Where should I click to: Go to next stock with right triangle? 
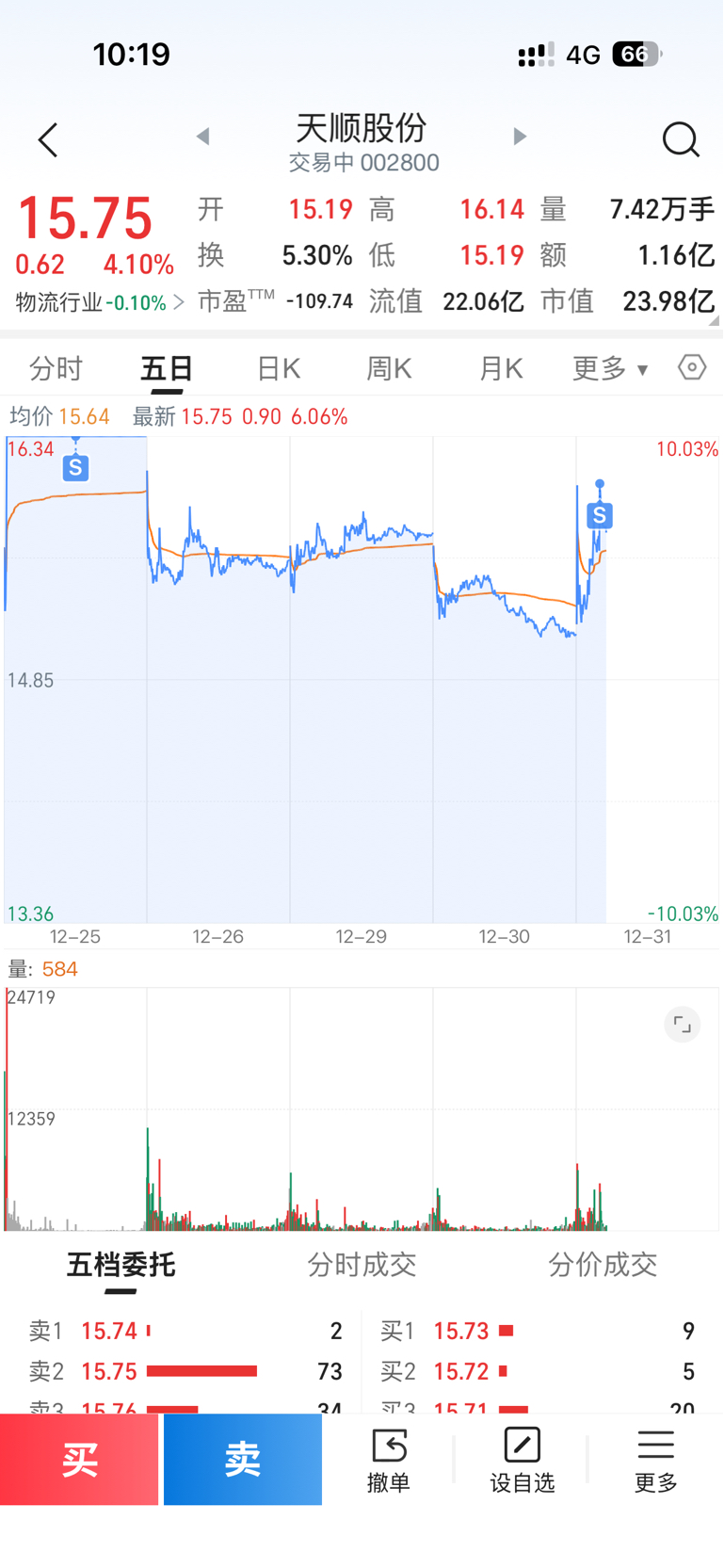(x=520, y=137)
